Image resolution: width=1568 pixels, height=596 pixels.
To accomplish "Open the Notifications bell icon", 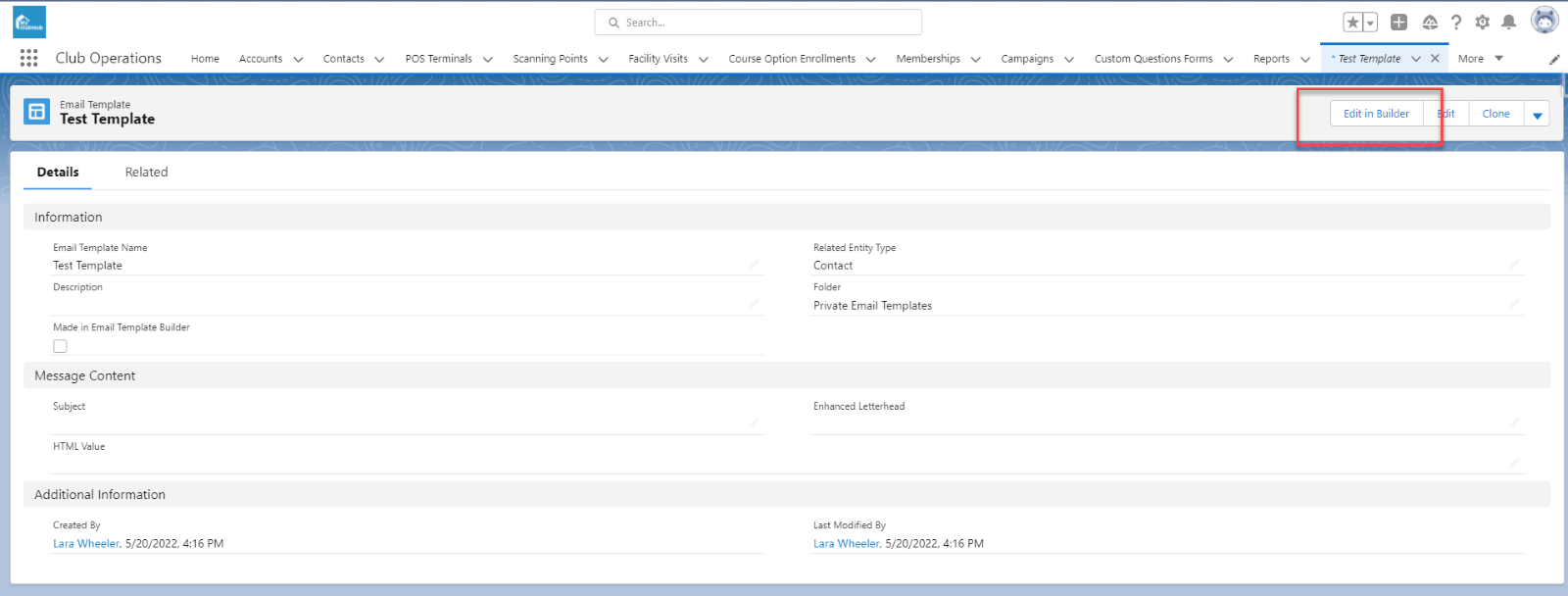I will tap(1509, 23).
